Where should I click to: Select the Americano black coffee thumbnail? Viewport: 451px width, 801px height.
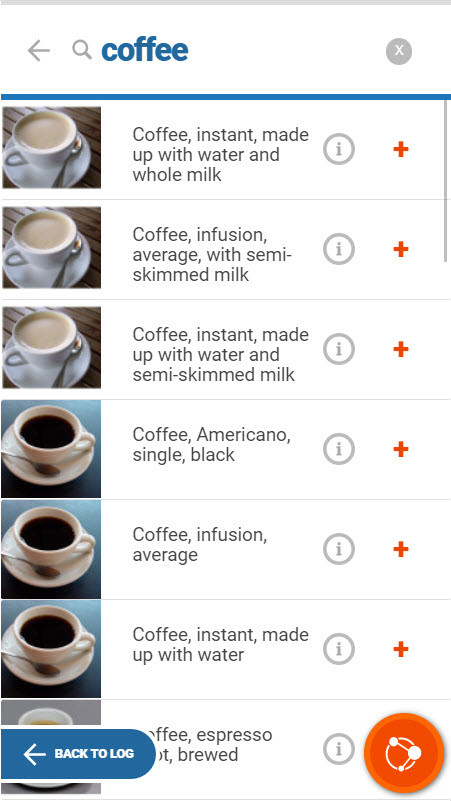pyautogui.click(x=51, y=449)
